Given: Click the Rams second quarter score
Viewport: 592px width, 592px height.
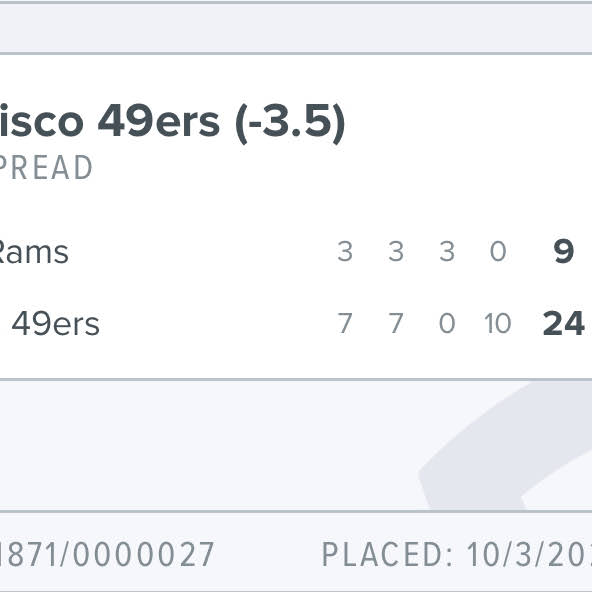Looking at the screenshot, I should [396, 251].
